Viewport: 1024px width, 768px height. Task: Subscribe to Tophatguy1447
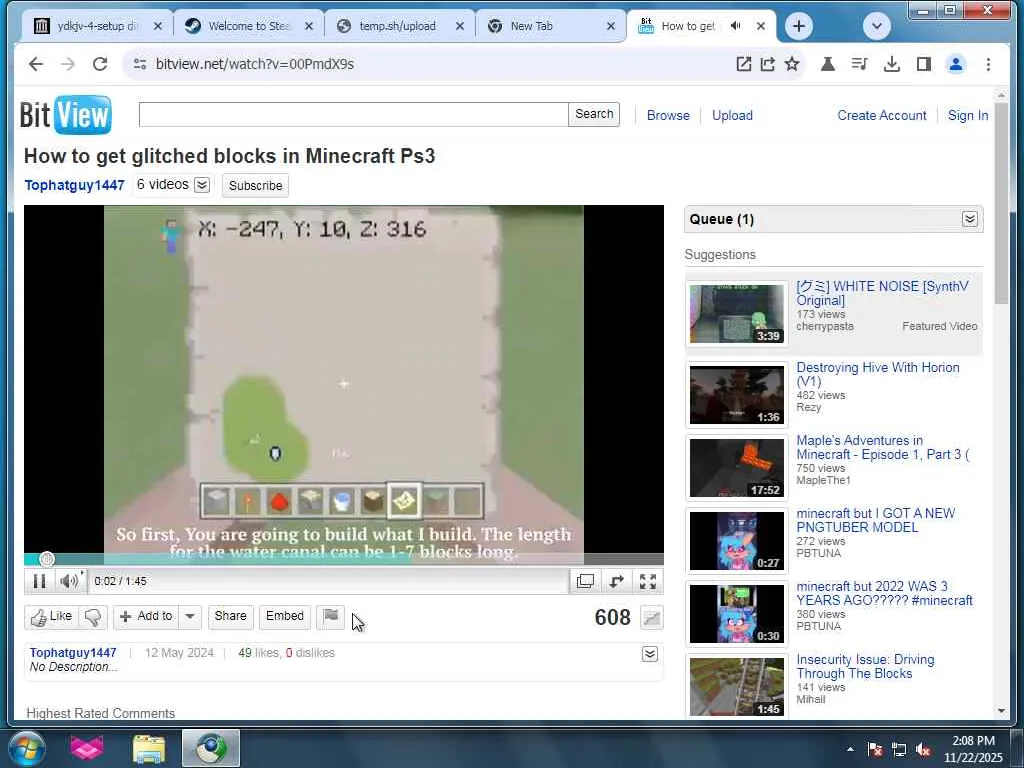click(255, 185)
